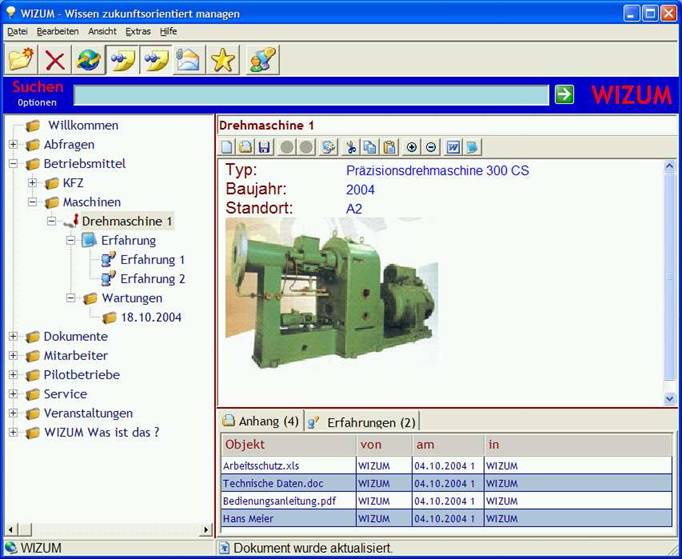Collapse the Betriebsmittel tree node
Image resolution: width=682 pixels, height=559 pixels.
click(x=13, y=164)
